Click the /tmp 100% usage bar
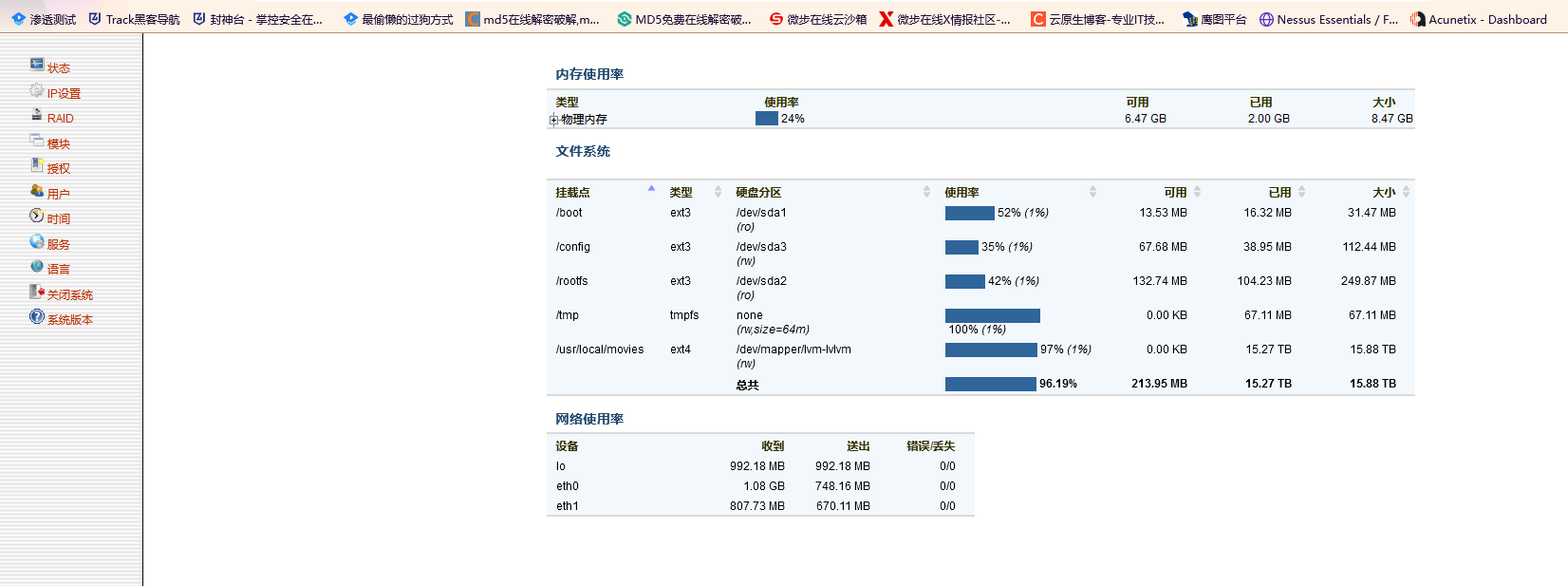 (x=993, y=315)
